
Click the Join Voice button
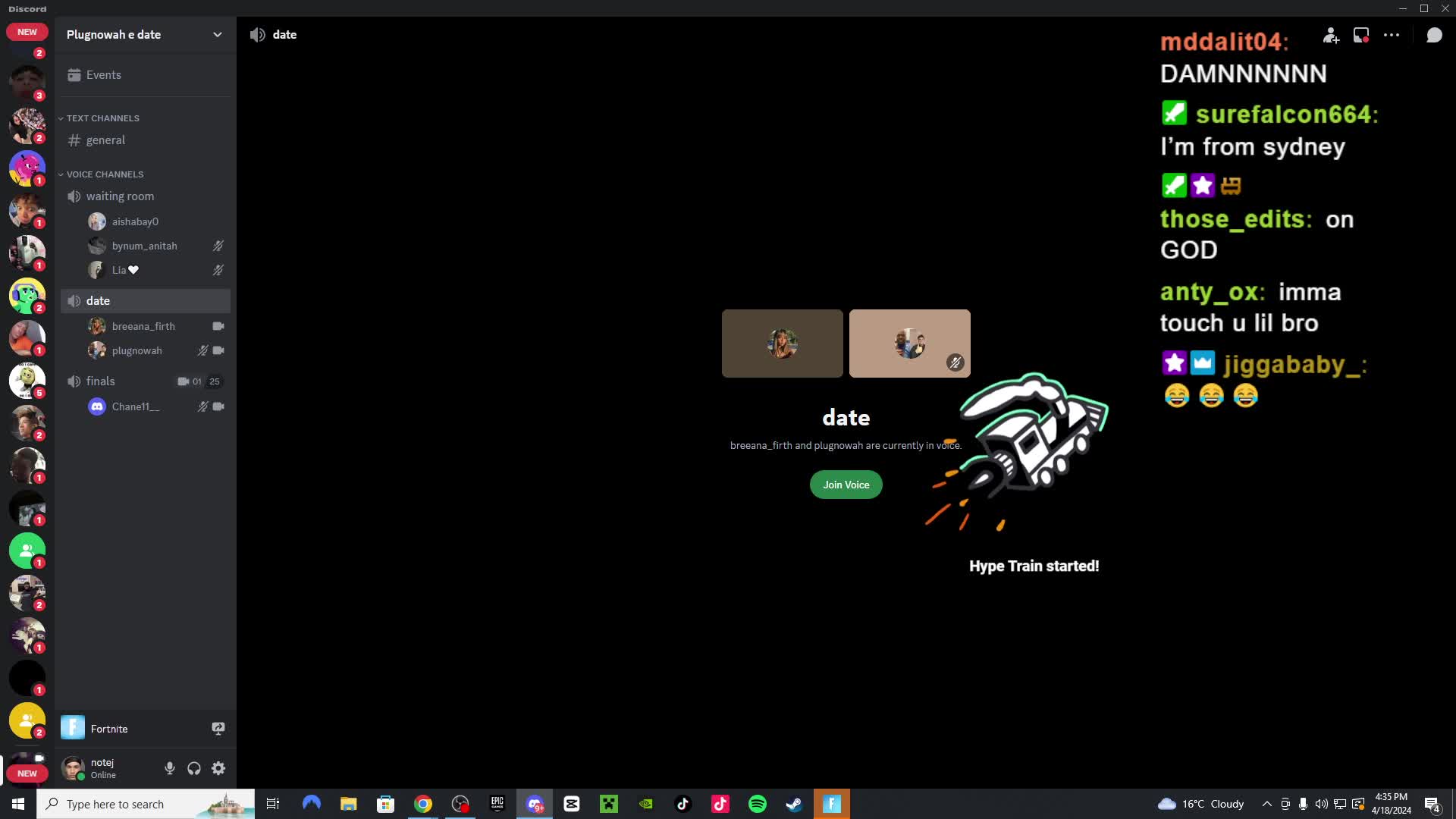pyautogui.click(x=846, y=485)
